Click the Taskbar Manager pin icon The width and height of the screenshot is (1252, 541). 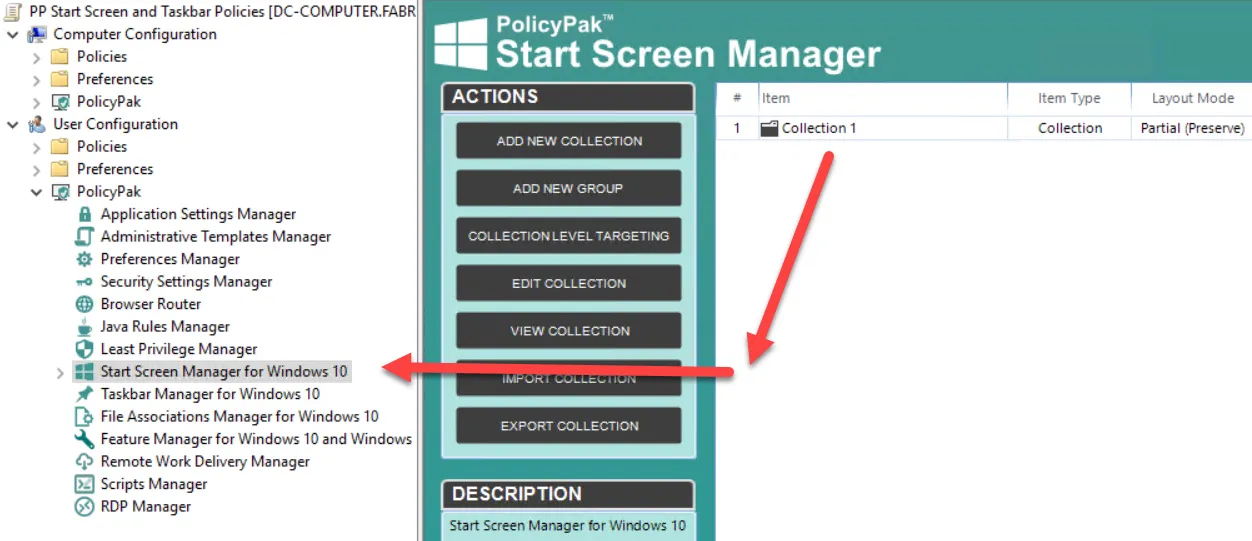[x=85, y=394]
